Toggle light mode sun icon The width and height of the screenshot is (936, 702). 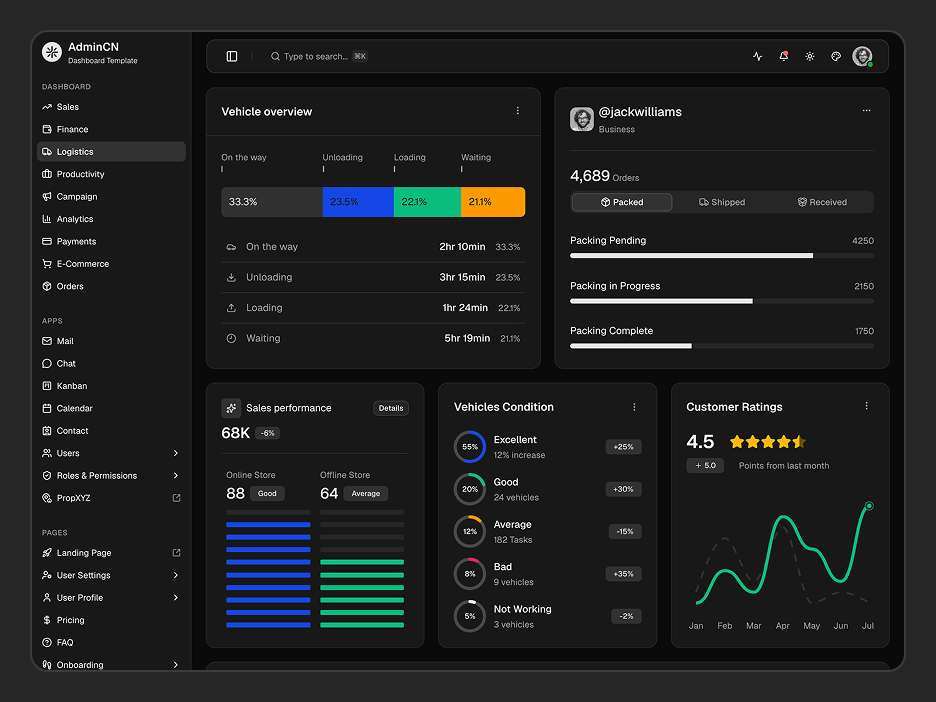[809, 56]
